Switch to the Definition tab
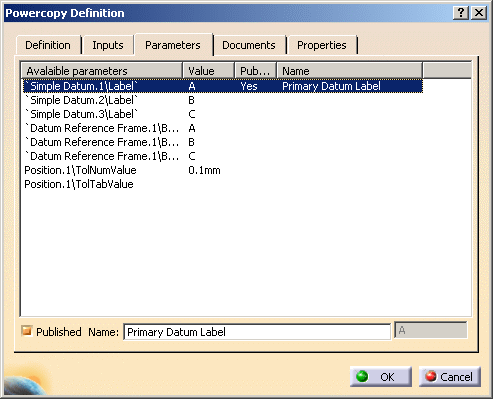 tap(48, 45)
